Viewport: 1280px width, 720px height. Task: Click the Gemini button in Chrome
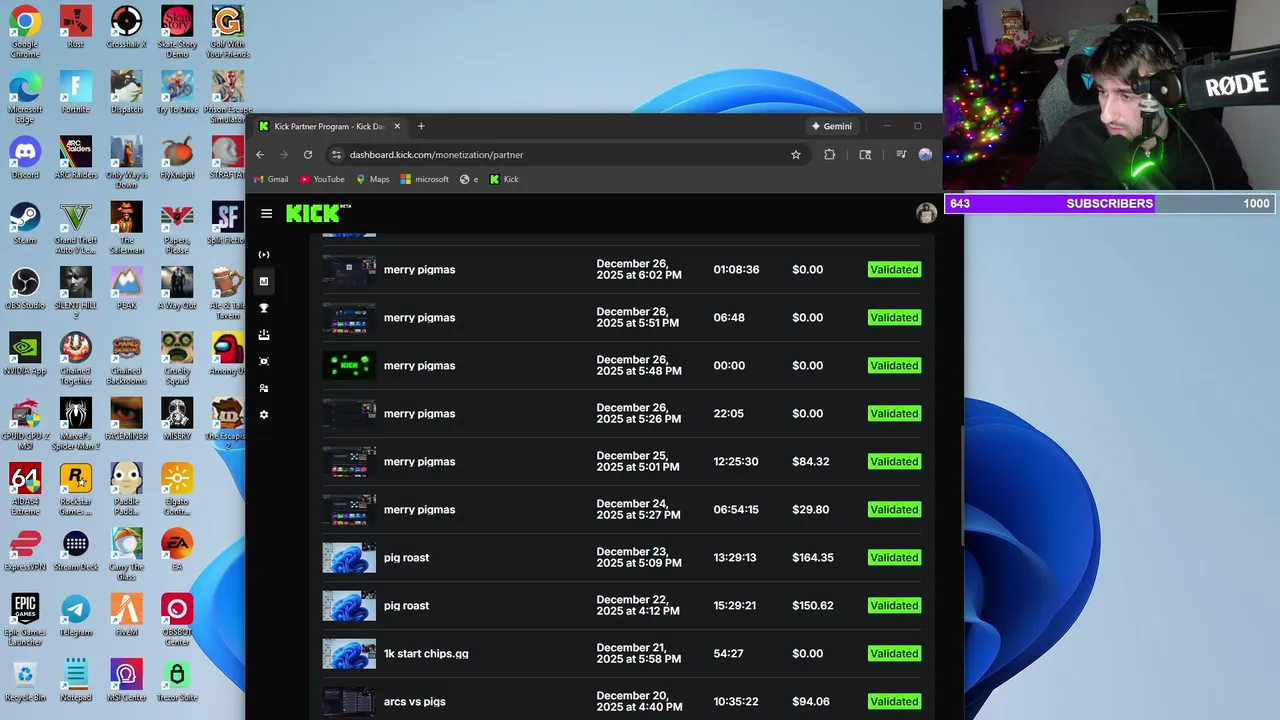click(832, 126)
